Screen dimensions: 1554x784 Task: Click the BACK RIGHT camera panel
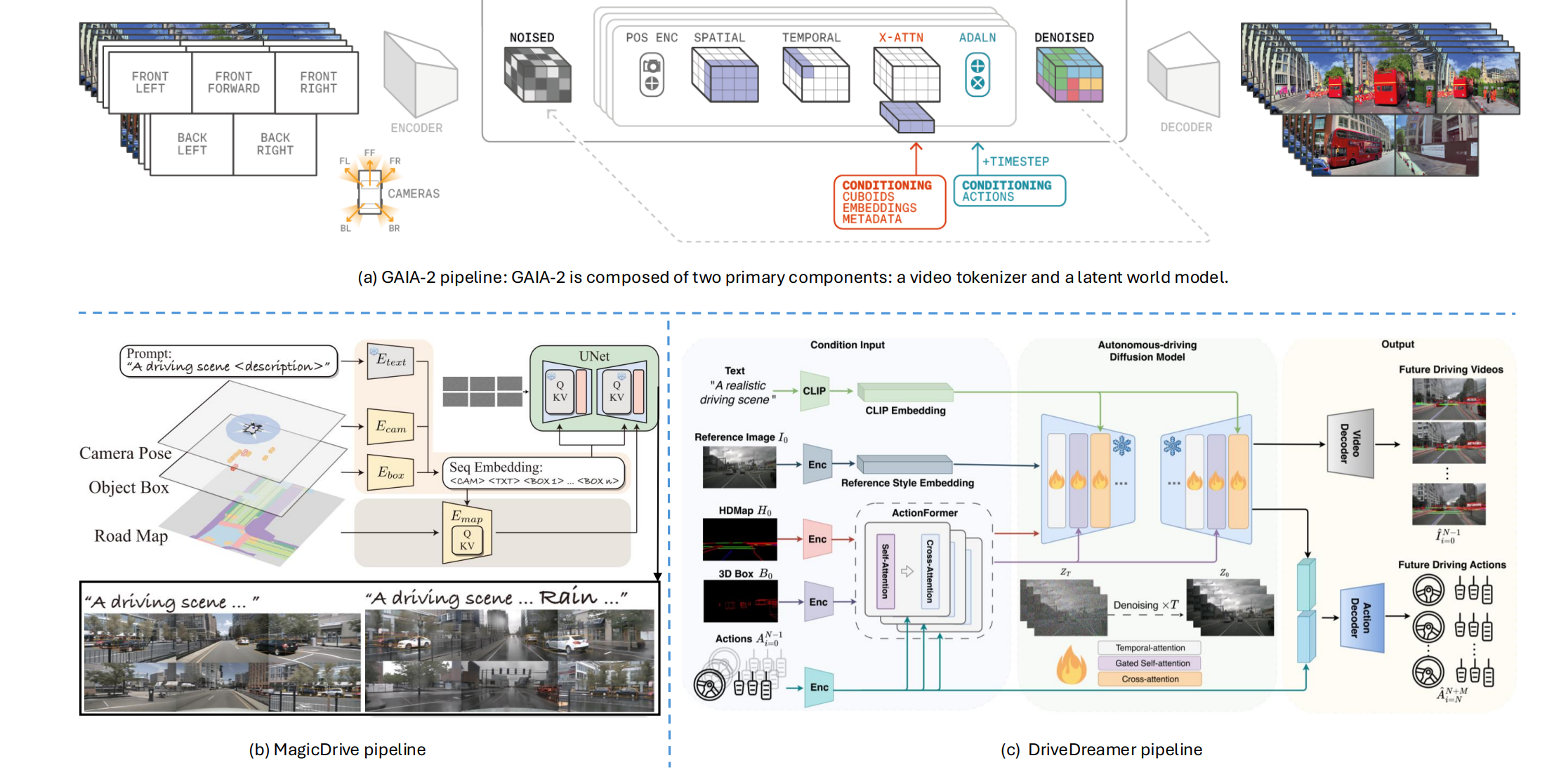[x=275, y=145]
